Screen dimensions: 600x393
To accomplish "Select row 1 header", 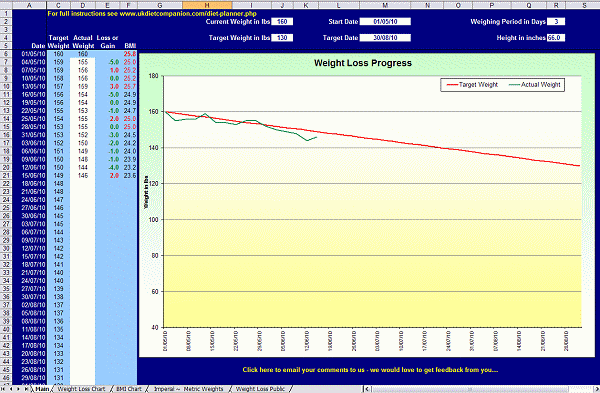I will 6,14.
